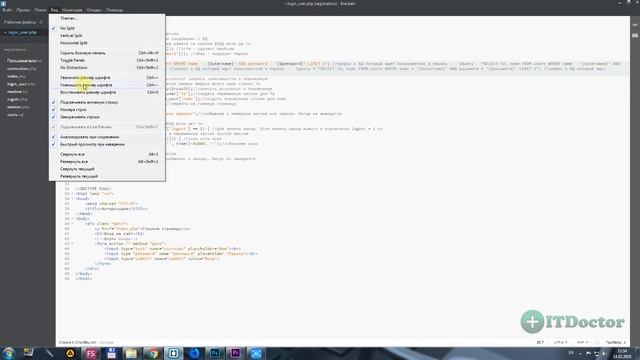Select Toggle Panels menu entry
Image resolution: width=640 pixels, height=360 pixels.
click(107, 60)
